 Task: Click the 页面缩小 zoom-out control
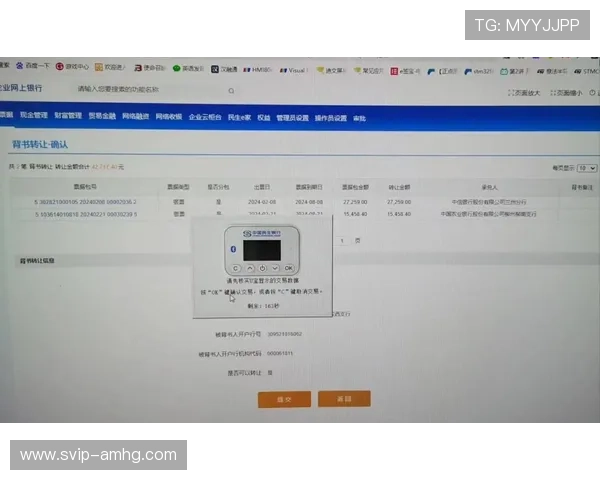[x=566, y=93]
